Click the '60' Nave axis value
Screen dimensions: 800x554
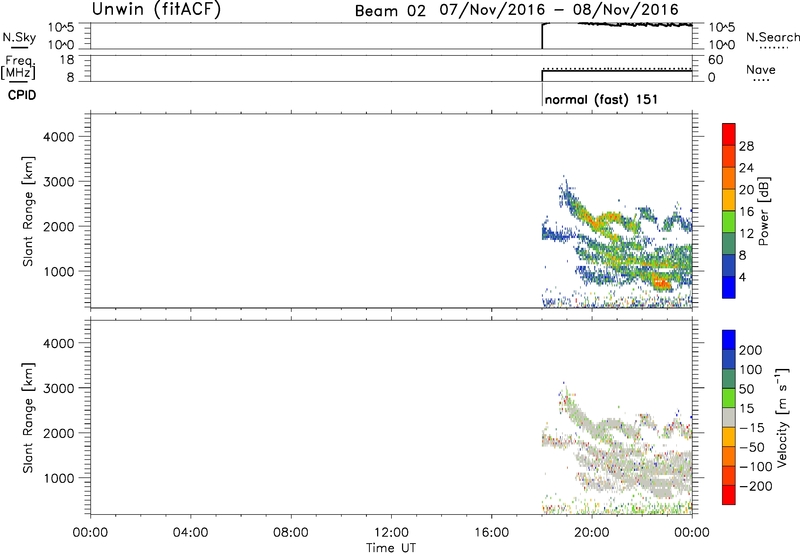pos(715,60)
